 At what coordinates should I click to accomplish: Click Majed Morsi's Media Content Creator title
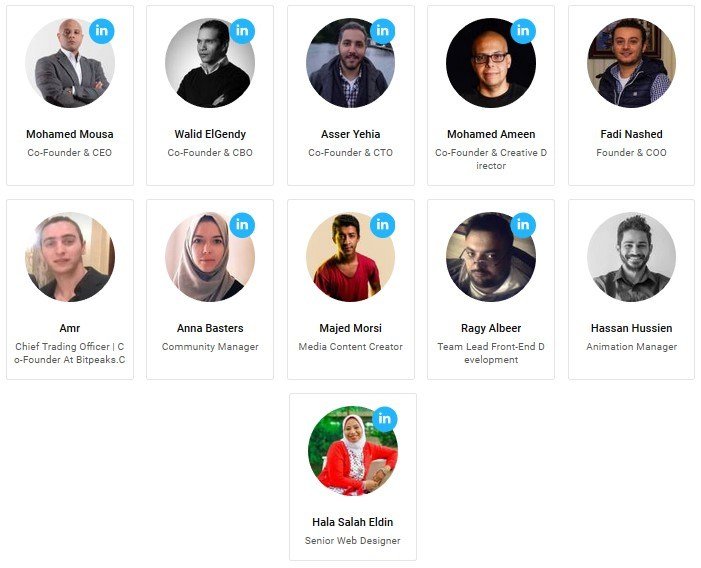(x=350, y=346)
